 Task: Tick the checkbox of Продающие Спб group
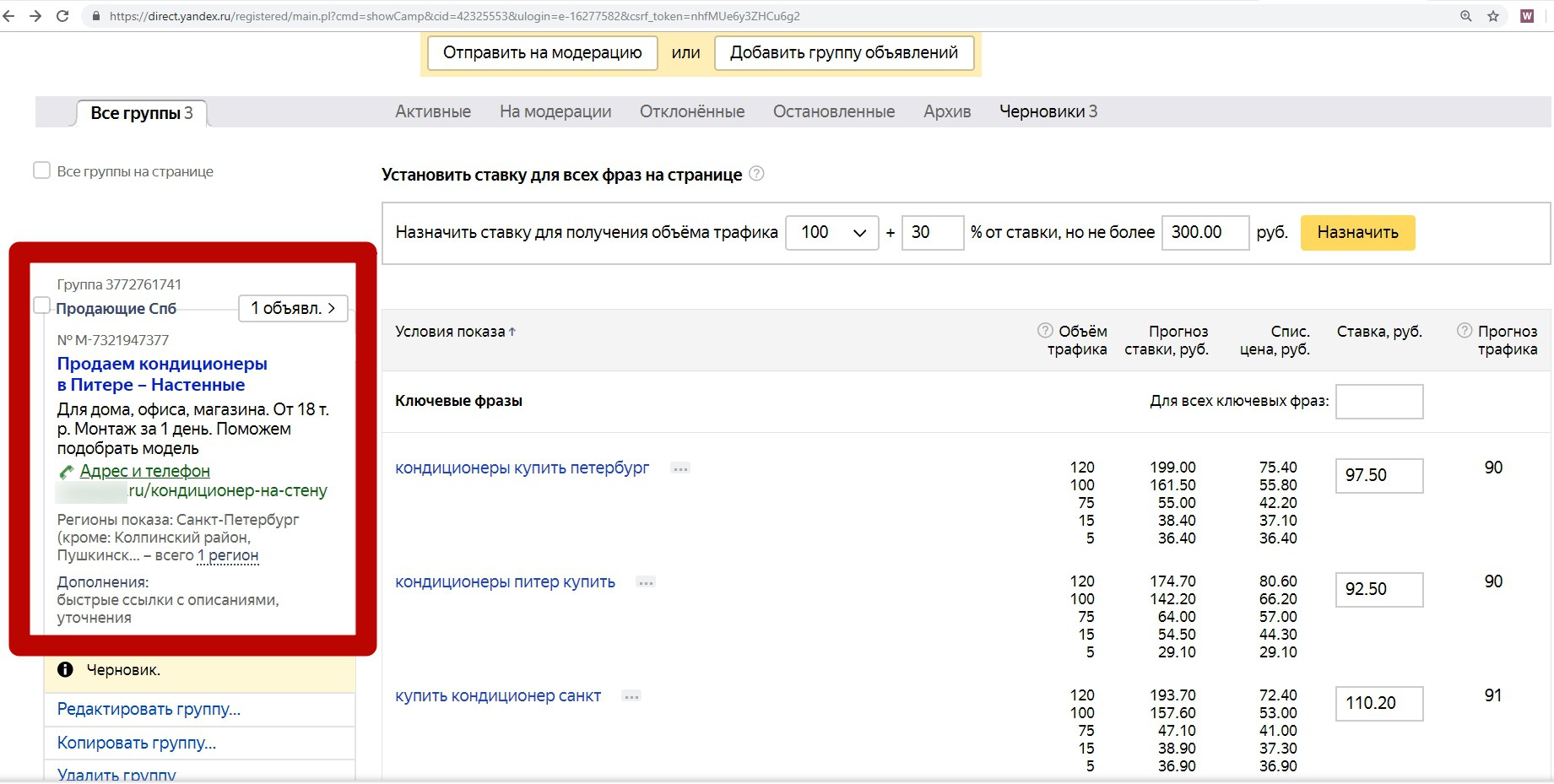click(41, 305)
